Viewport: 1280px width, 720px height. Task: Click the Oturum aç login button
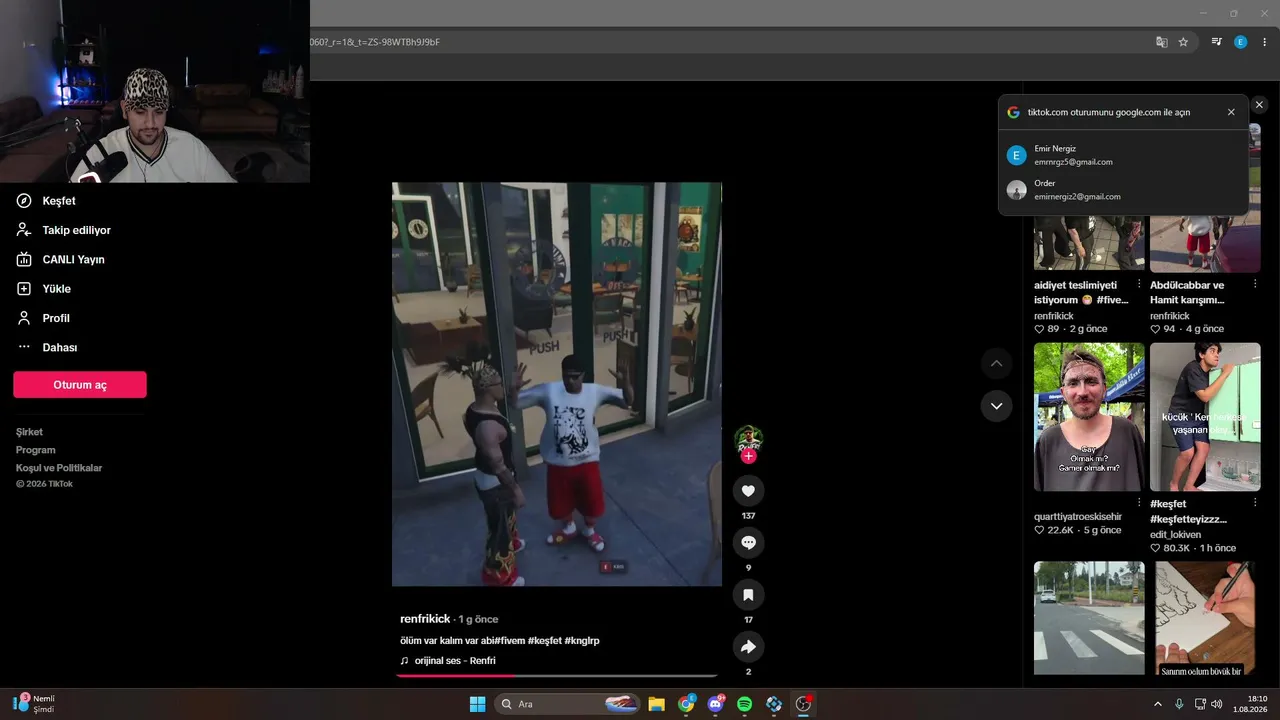click(80, 385)
